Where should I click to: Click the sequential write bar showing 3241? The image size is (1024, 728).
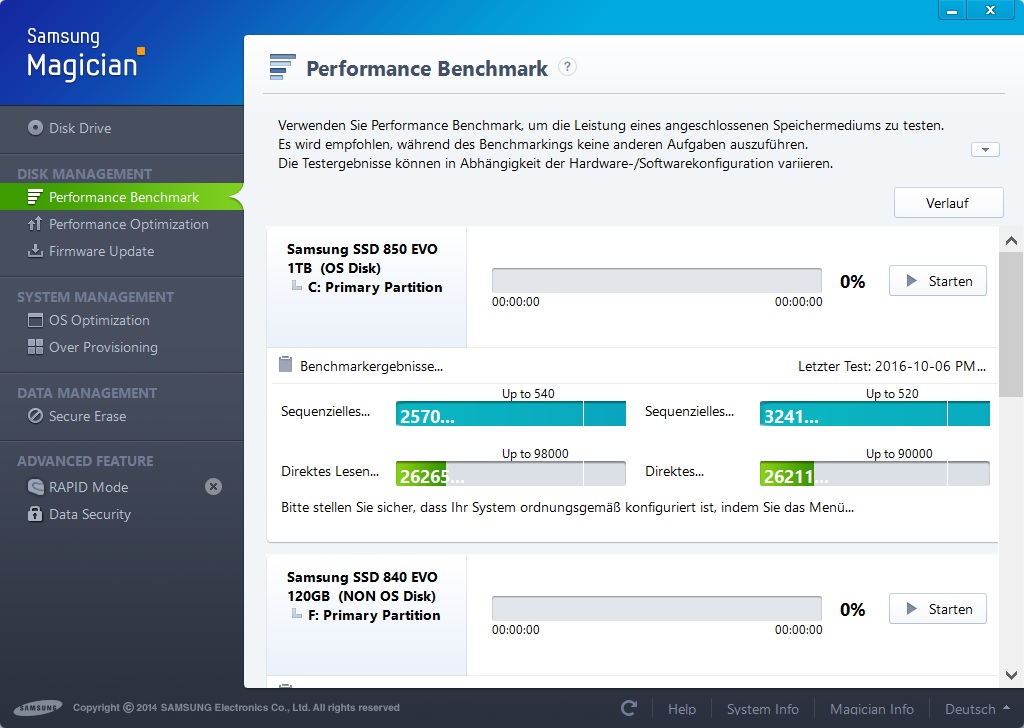[874, 414]
